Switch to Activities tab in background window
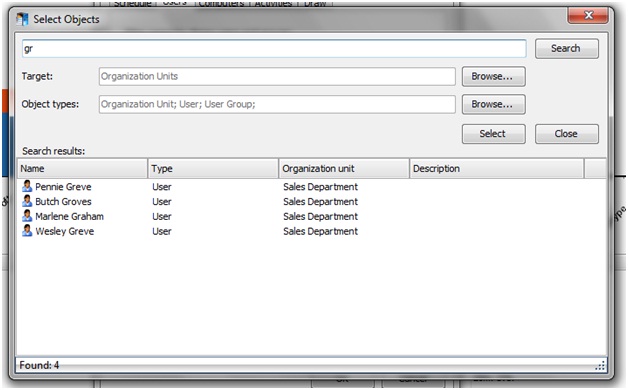628x390 pixels. coord(273,4)
